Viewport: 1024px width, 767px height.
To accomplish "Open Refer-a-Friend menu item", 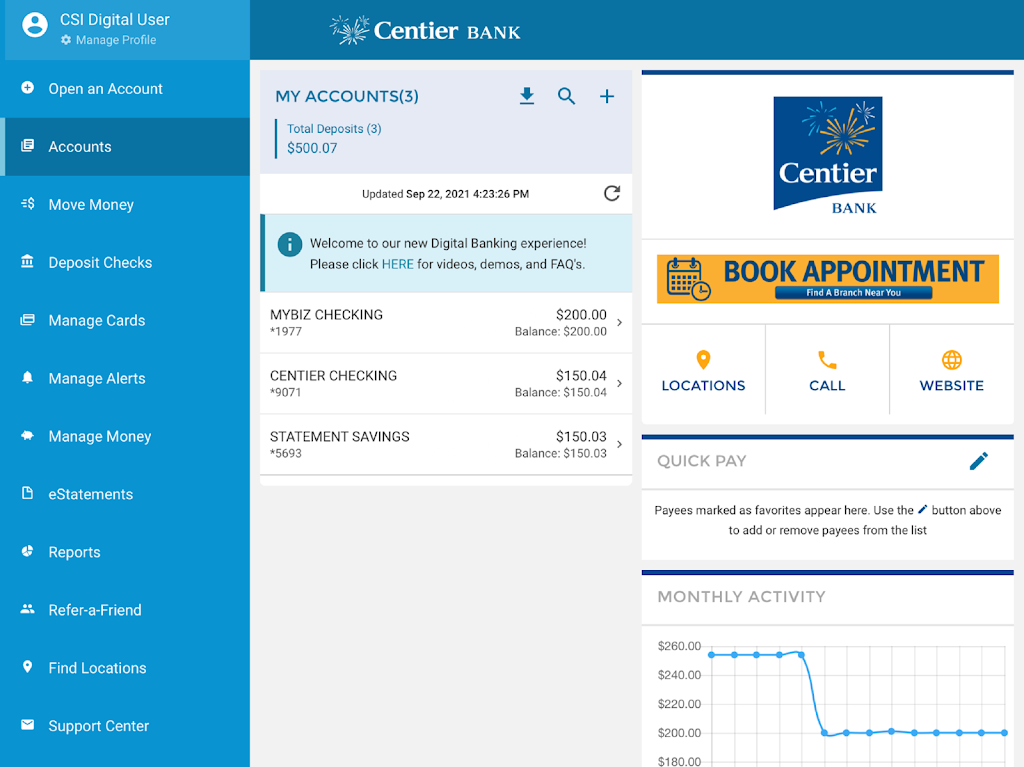I will point(125,610).
